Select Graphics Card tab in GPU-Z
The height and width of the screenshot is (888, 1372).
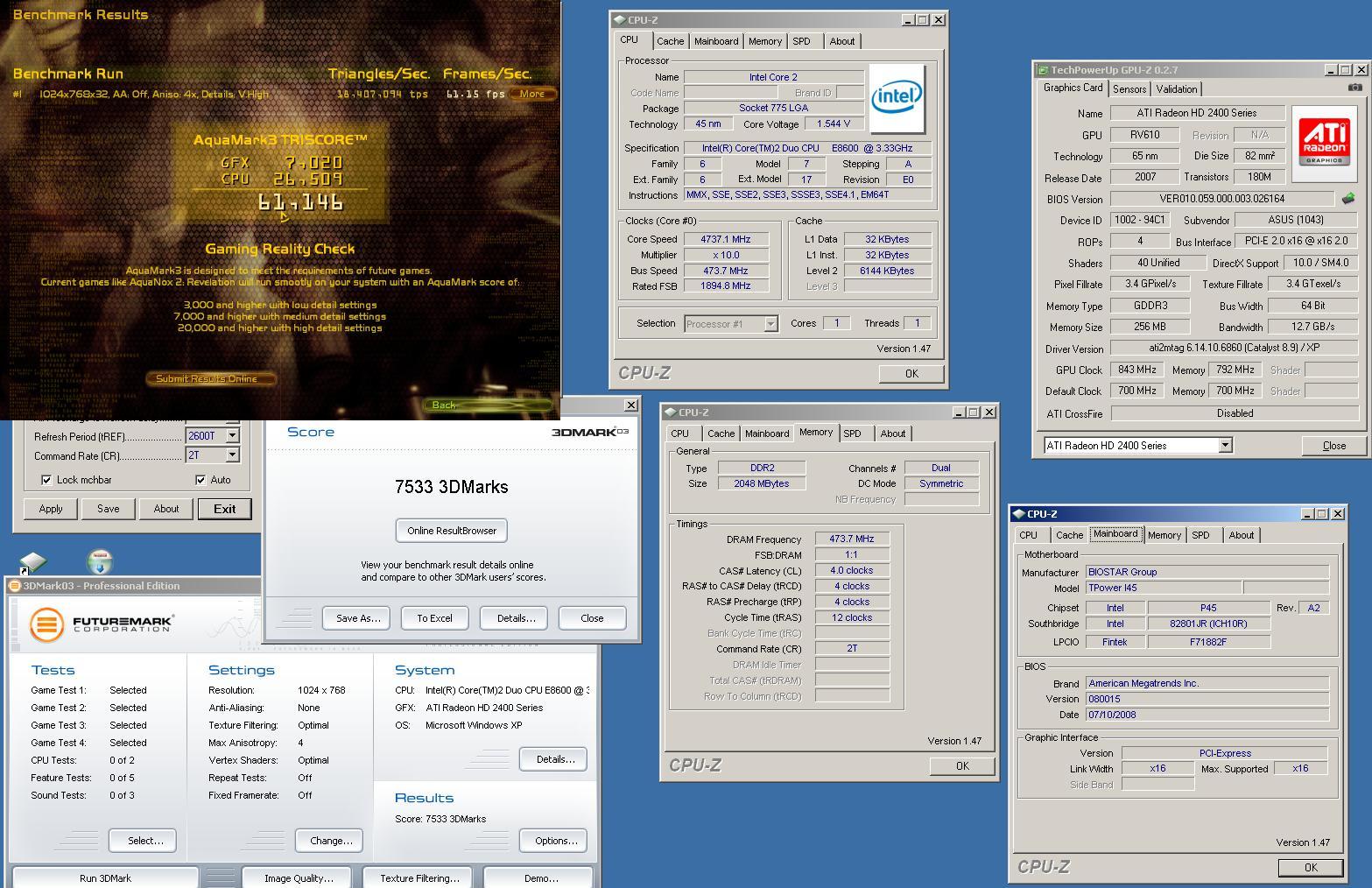coord(1073,88)
